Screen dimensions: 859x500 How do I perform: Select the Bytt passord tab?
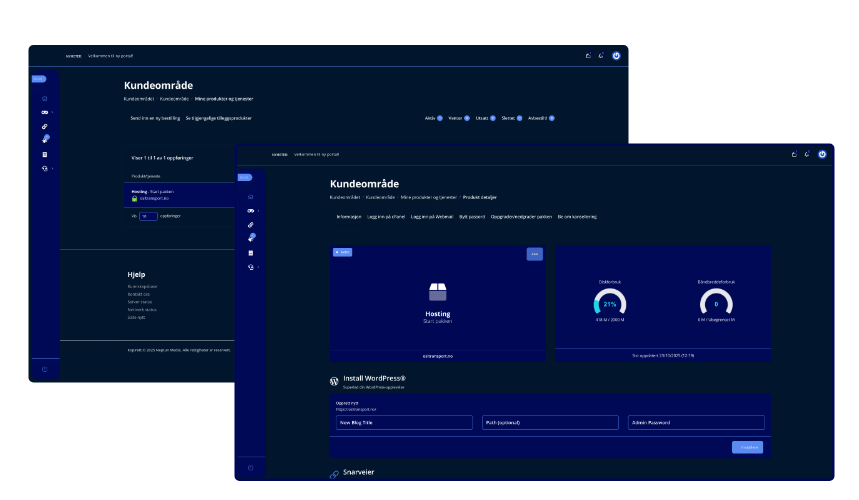point(470,216)
